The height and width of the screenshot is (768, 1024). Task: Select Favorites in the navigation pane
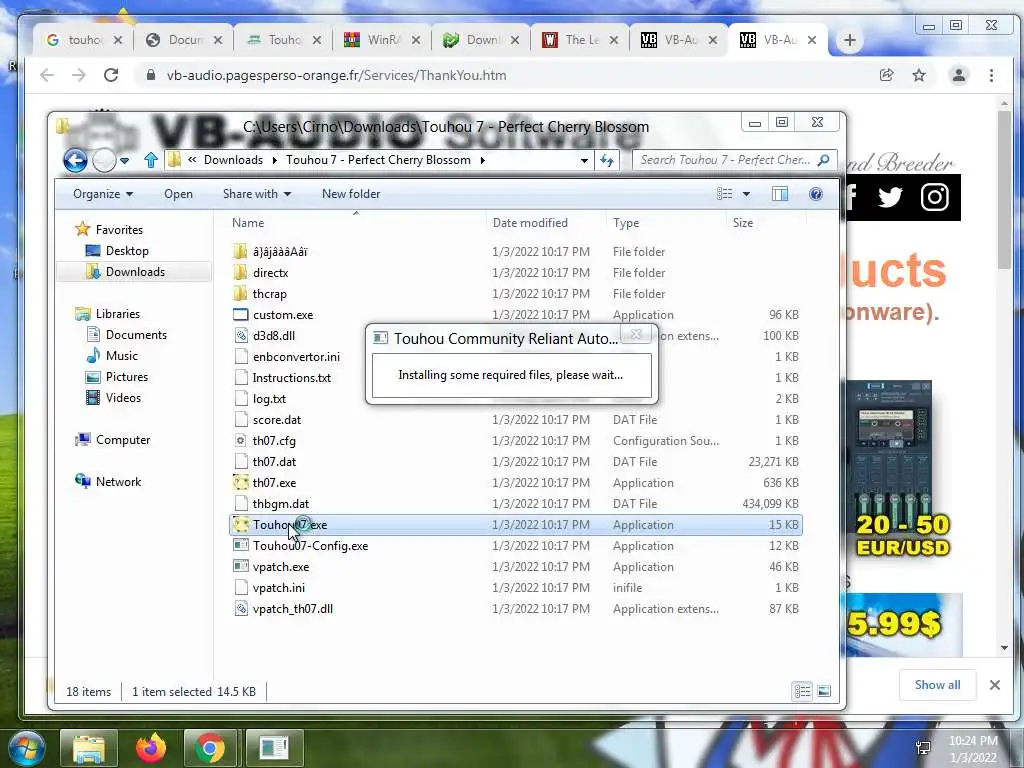109,229
